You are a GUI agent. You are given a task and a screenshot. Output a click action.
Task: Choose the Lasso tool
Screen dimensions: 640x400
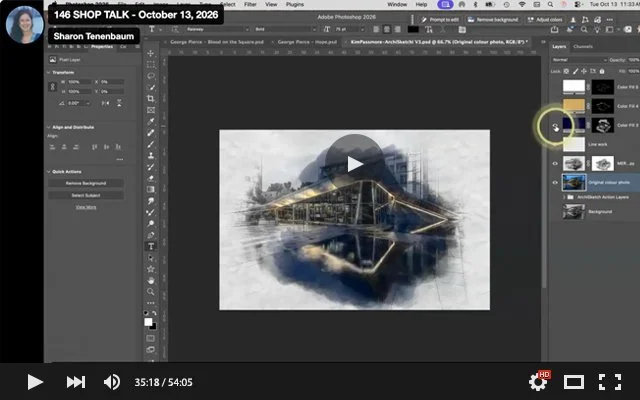click(151, 76)
